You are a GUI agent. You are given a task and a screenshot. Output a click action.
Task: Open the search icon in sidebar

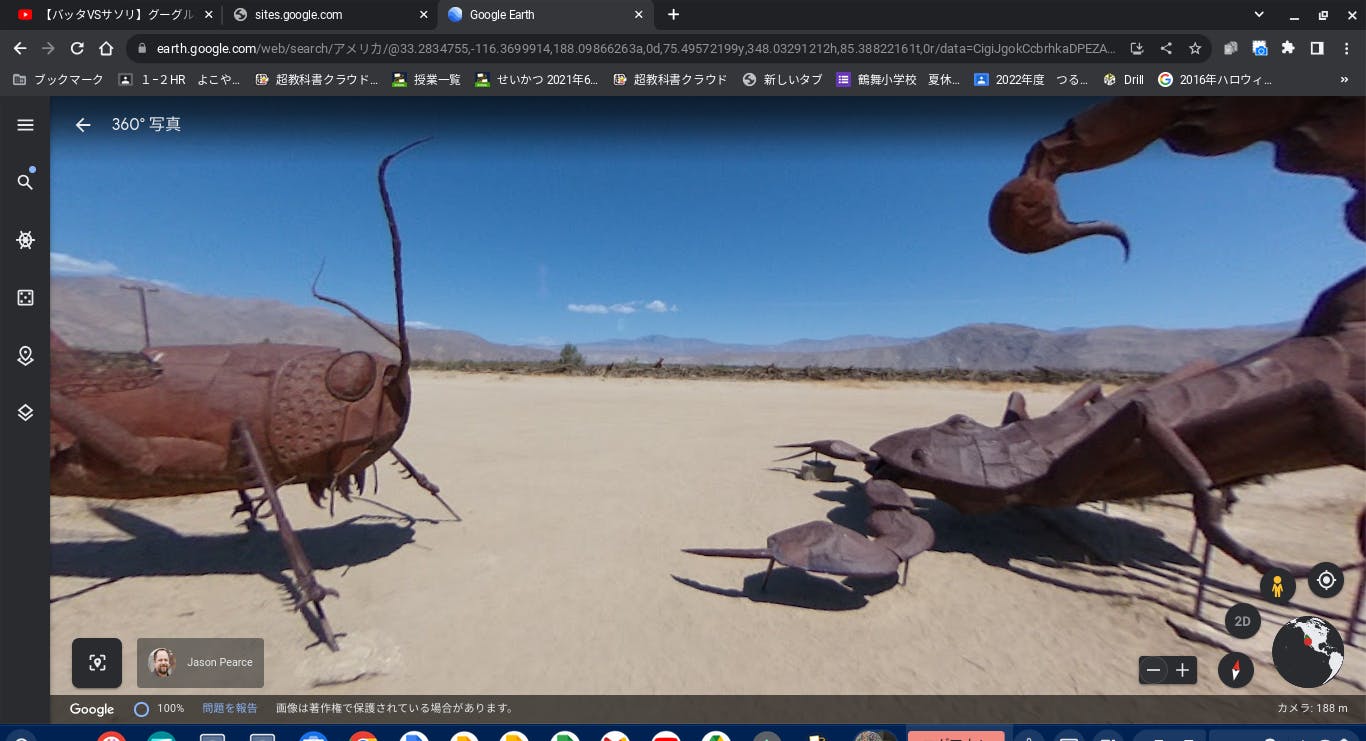[25, 182]
